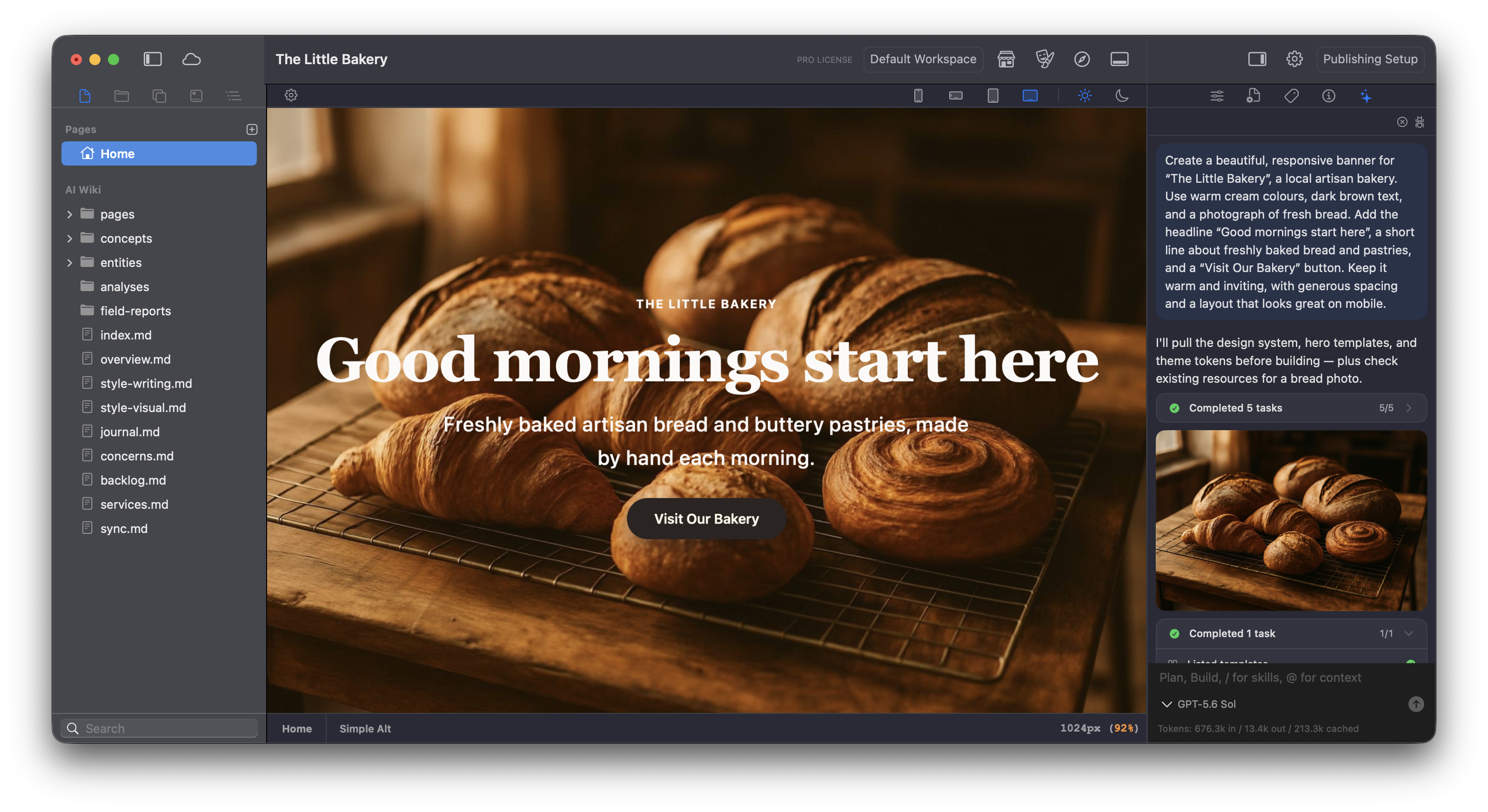Open the outline list tab icon
The height and width of the screenshot is (812, 1488).
tap(234, 95)
